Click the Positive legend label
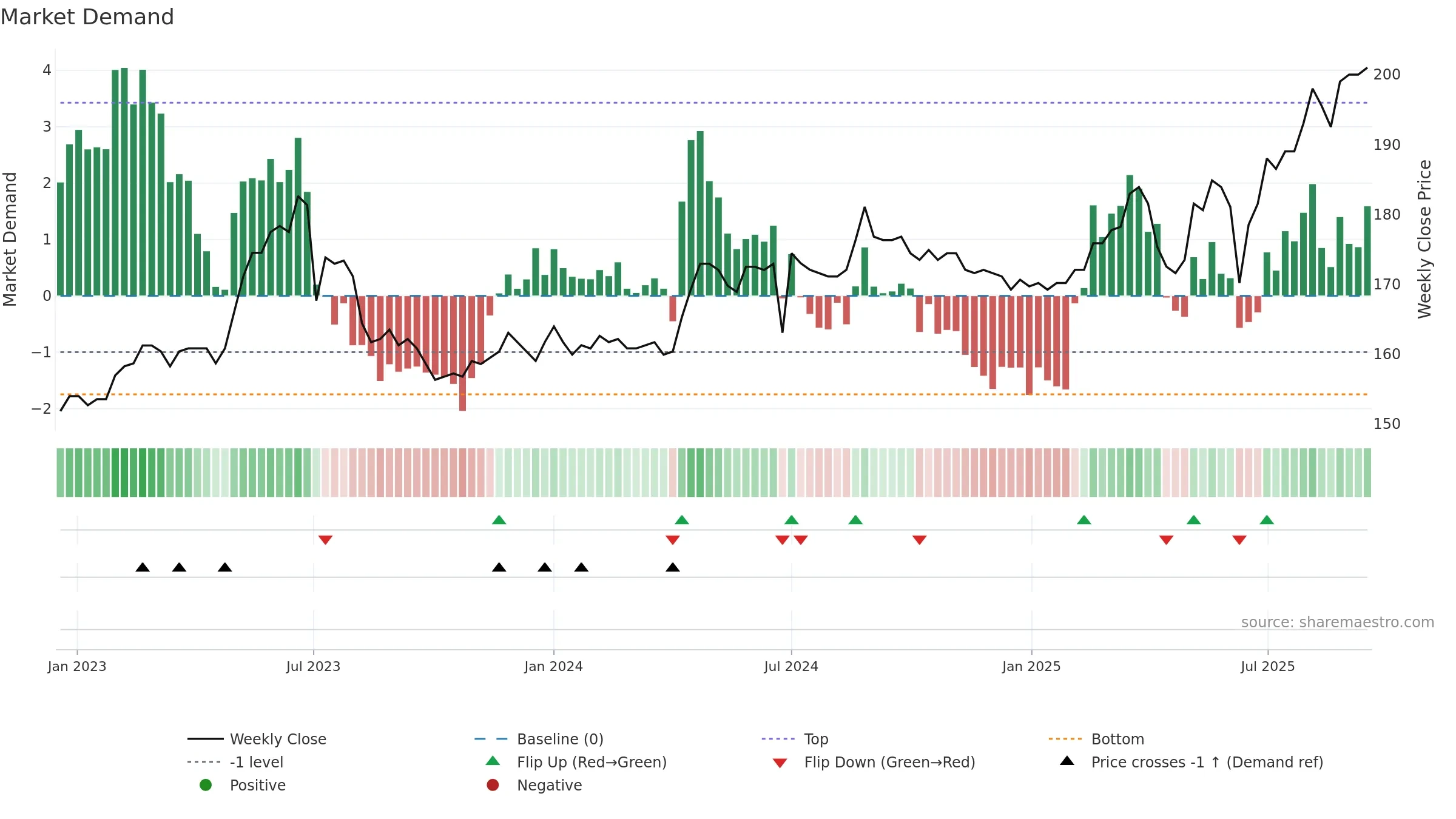 coord(257,786)
